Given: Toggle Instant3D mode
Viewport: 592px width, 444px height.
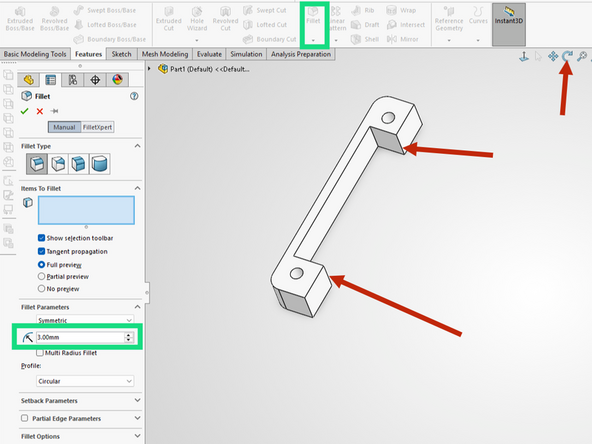Looking at the screenshot, I should (x=509, y=25).
